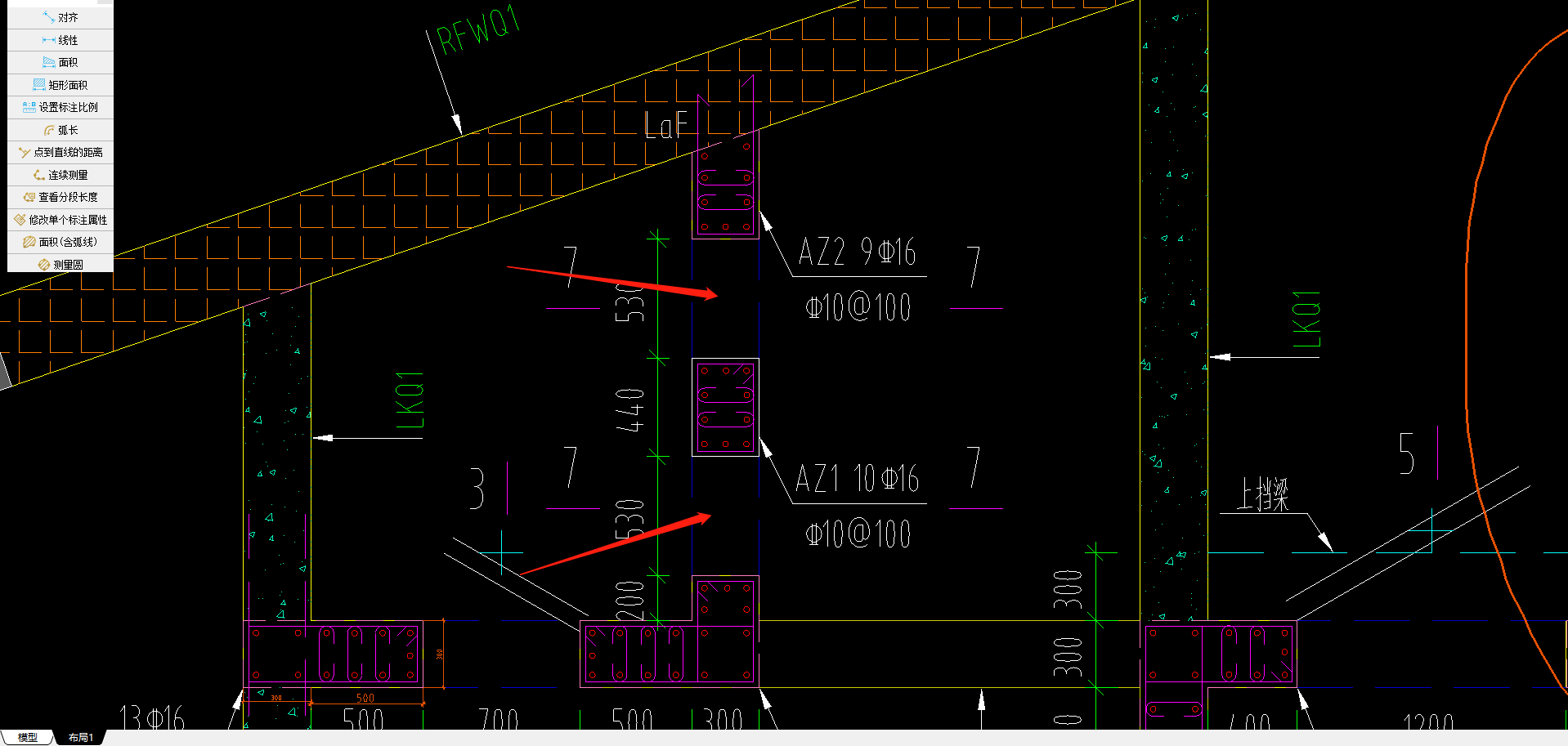This screenshot has width=1568, height=746.
Task: Pick the 点到直线的距离 point-to-line distance tool
Action: coord(60,152)
